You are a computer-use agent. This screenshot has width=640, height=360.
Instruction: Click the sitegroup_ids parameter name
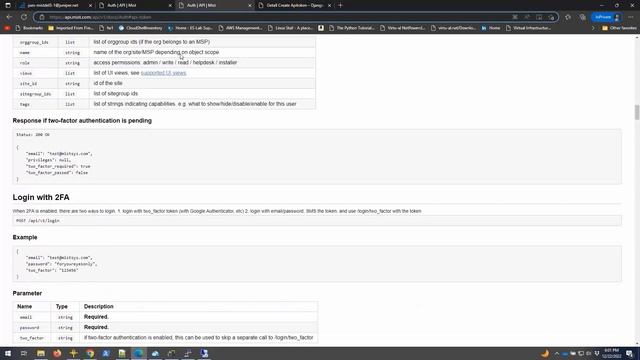(35, 94)
